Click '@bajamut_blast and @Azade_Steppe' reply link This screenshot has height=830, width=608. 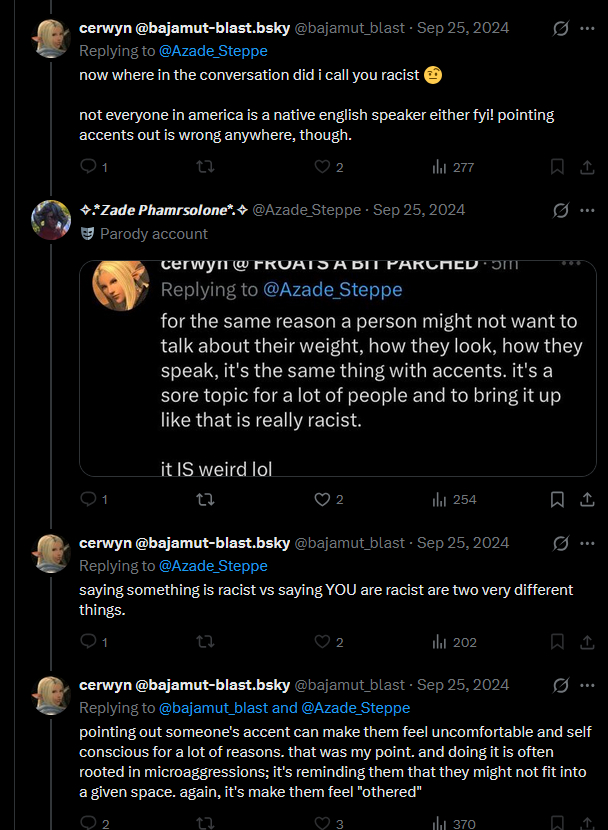point(285,708)
